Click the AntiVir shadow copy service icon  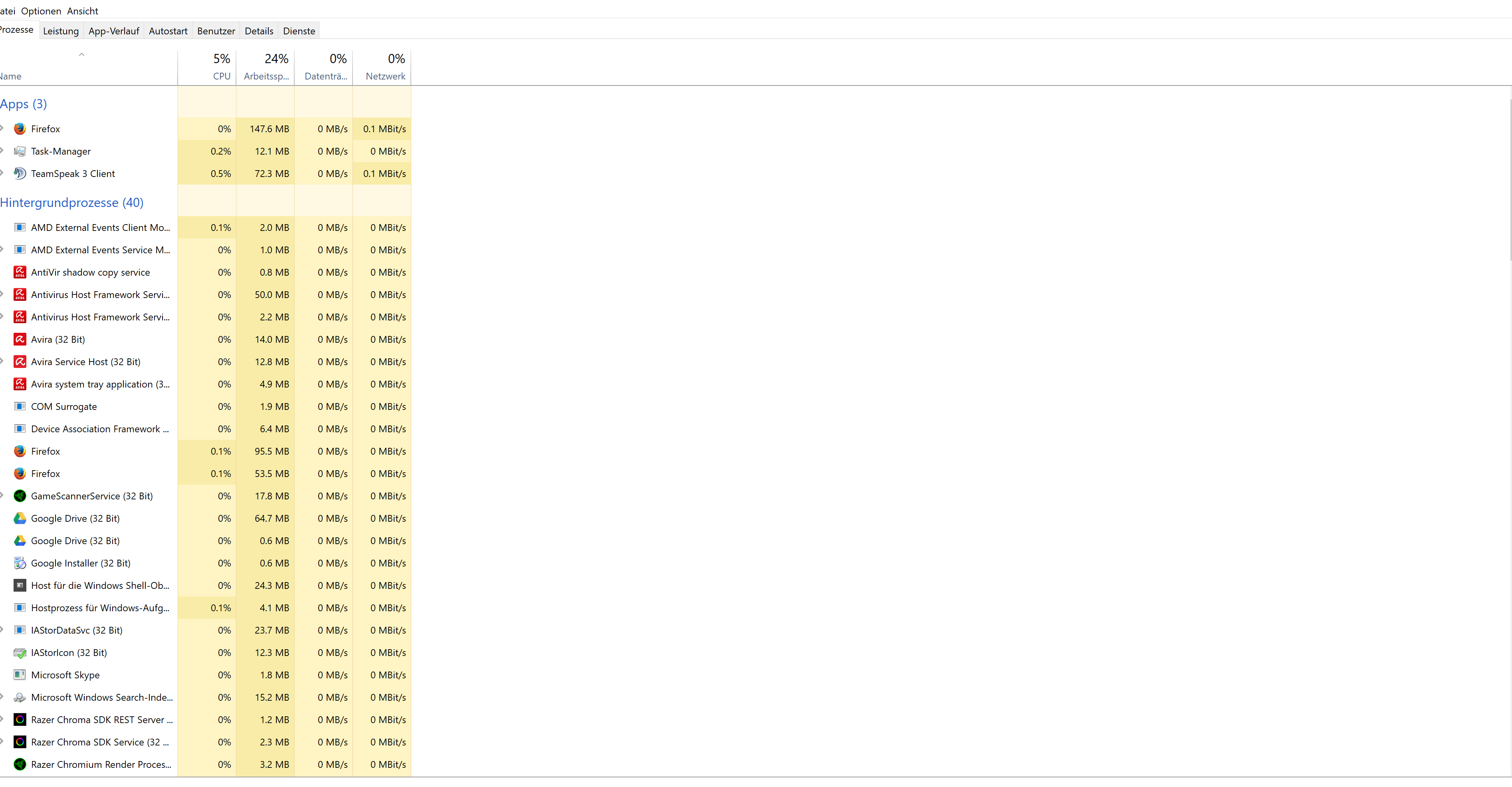point(20,272)
